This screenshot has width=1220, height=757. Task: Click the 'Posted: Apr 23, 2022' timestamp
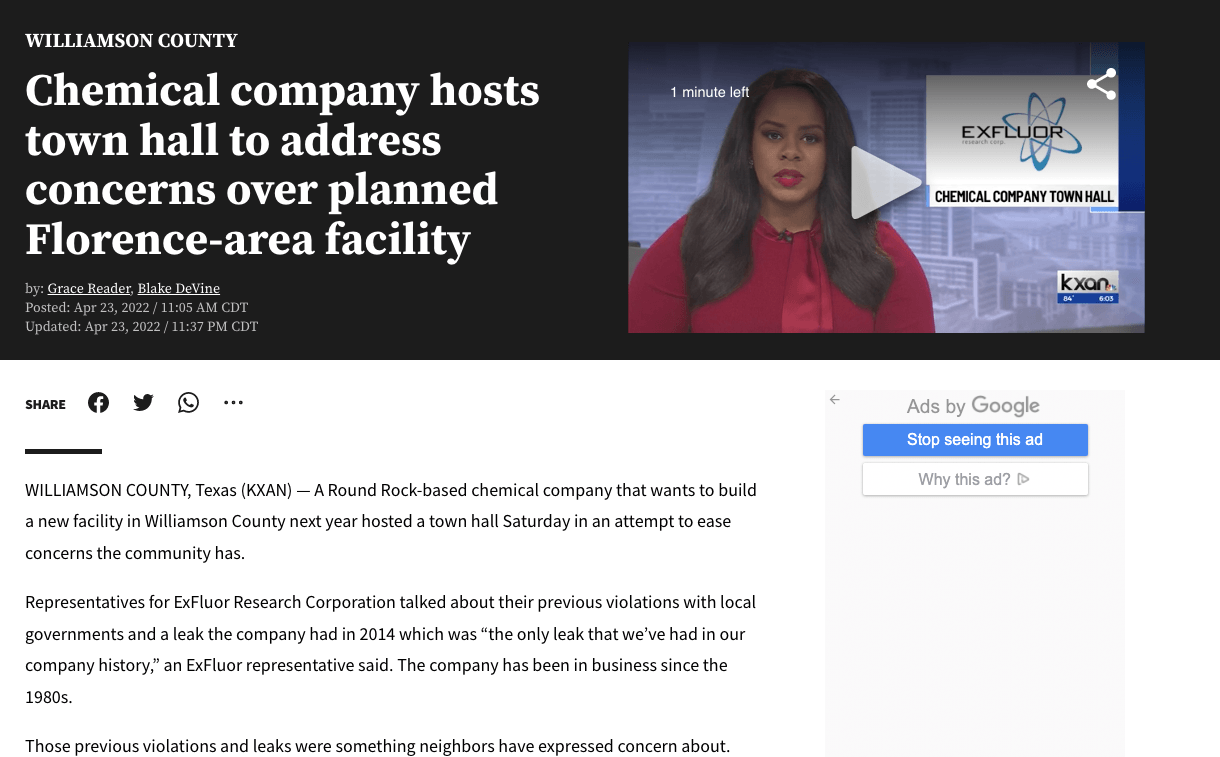(136, 307)
